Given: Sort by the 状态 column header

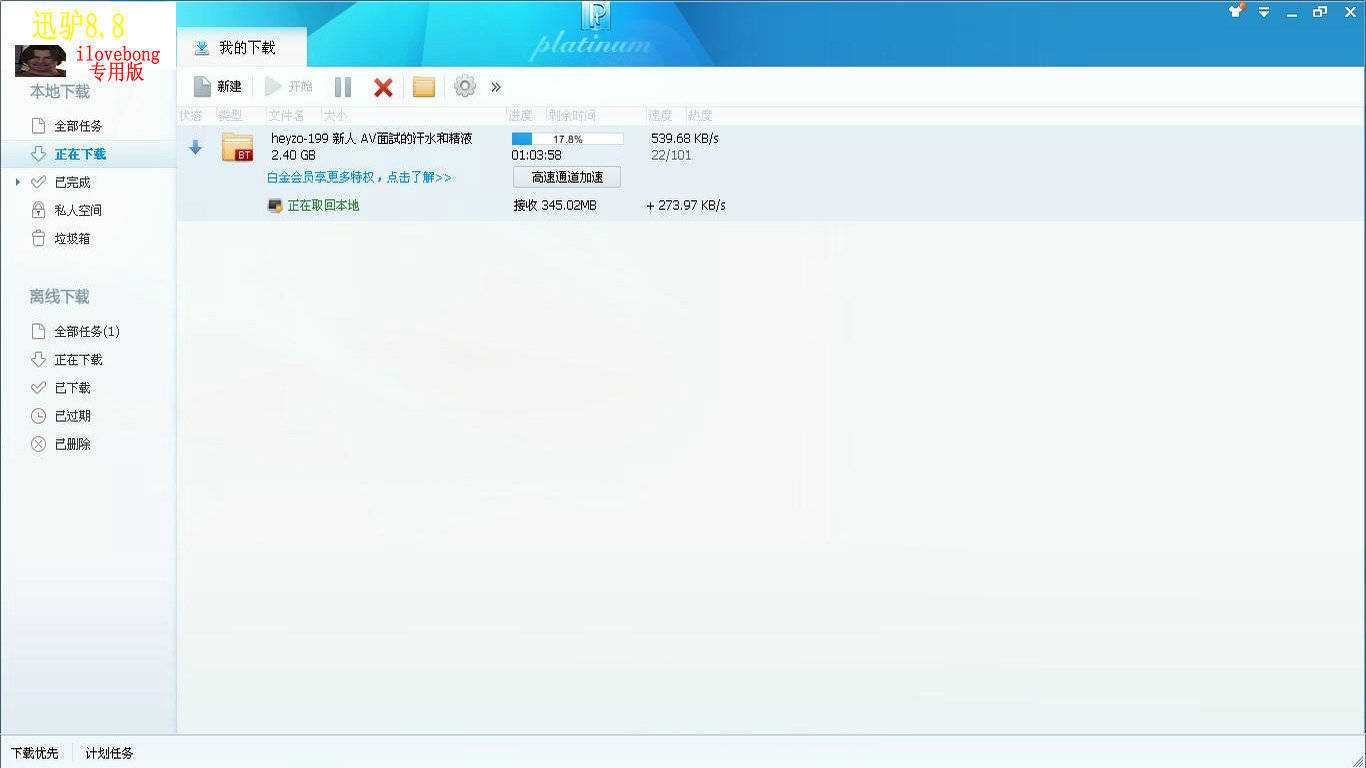Looking at the screenshot, I should click(x=191, y=116).
